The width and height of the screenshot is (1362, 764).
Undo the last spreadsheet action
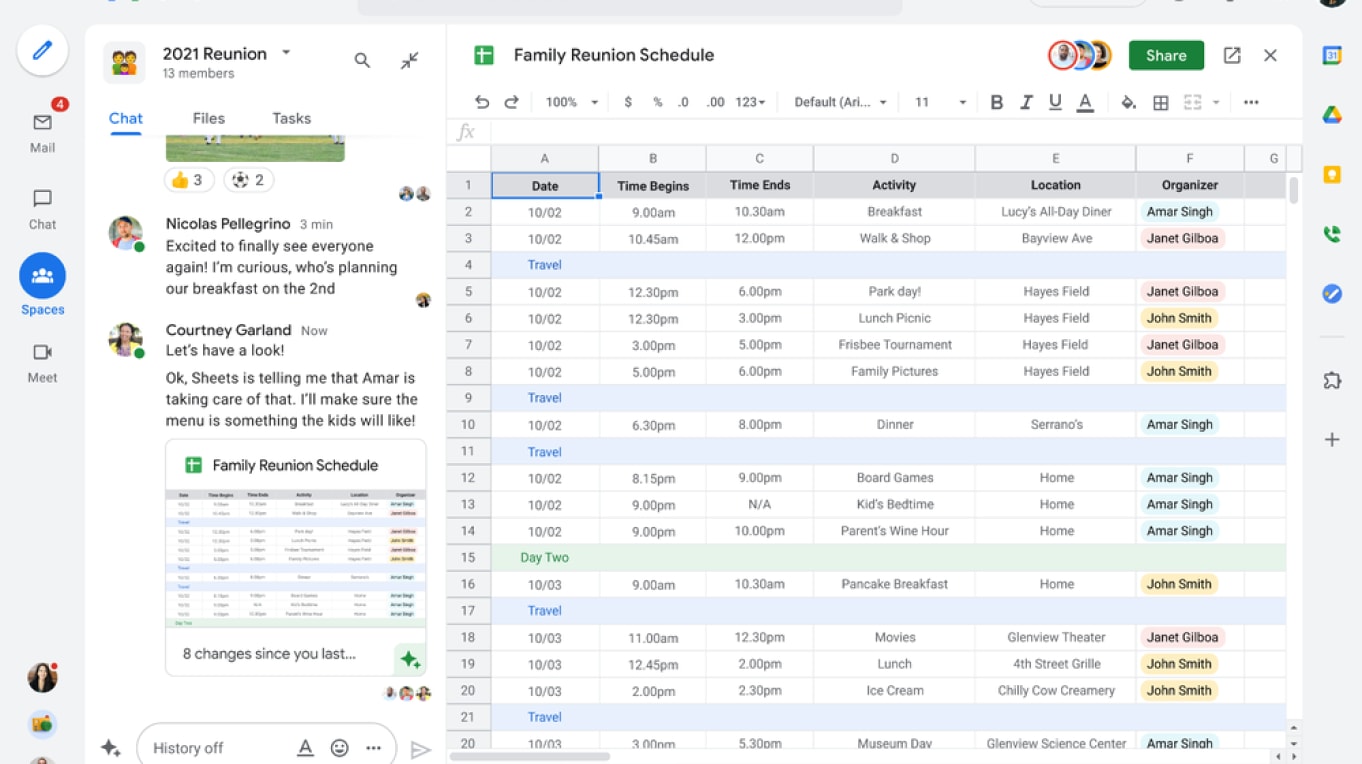[x=482, y=102]
